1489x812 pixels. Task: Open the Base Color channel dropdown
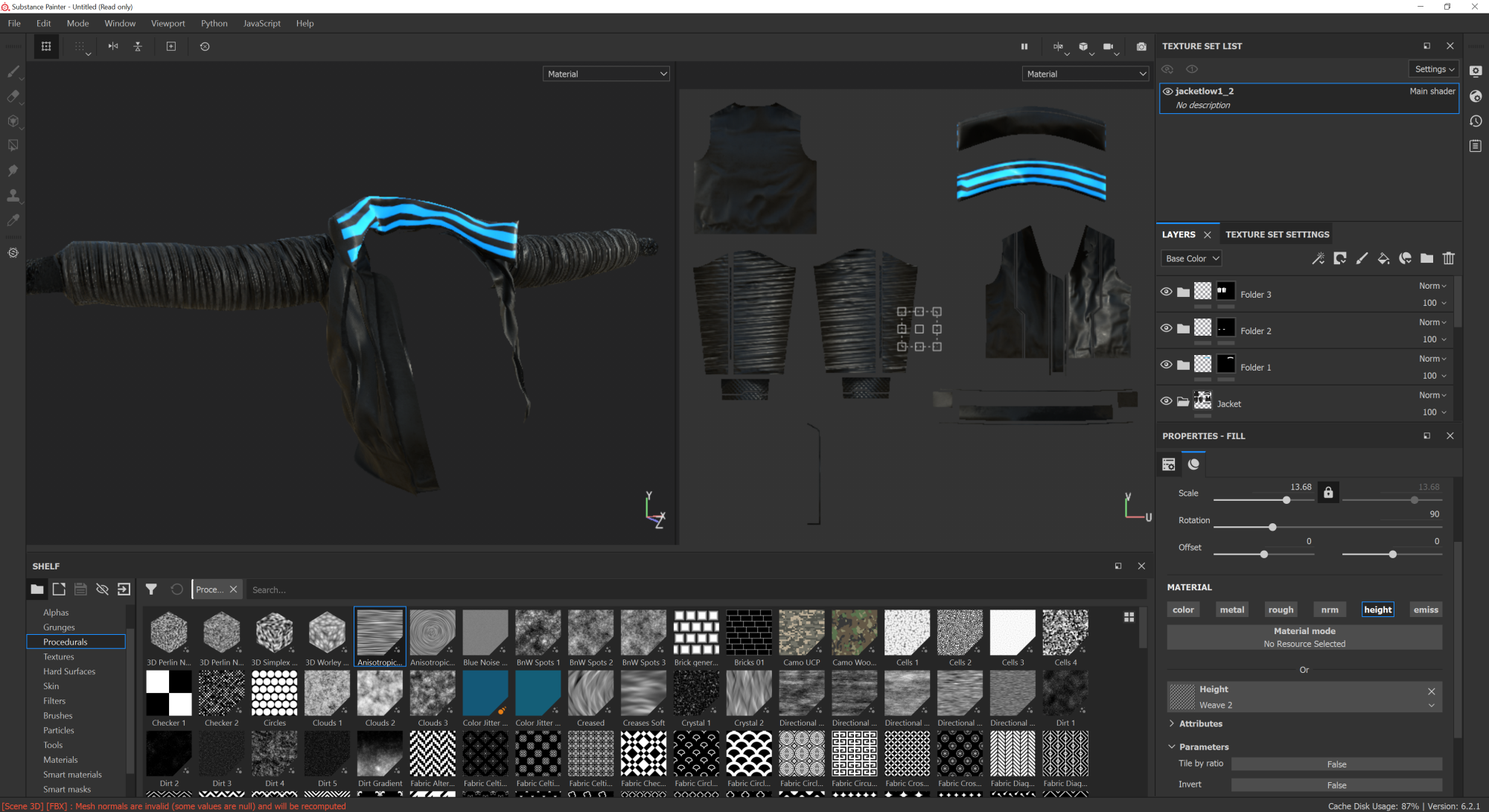1191,258
